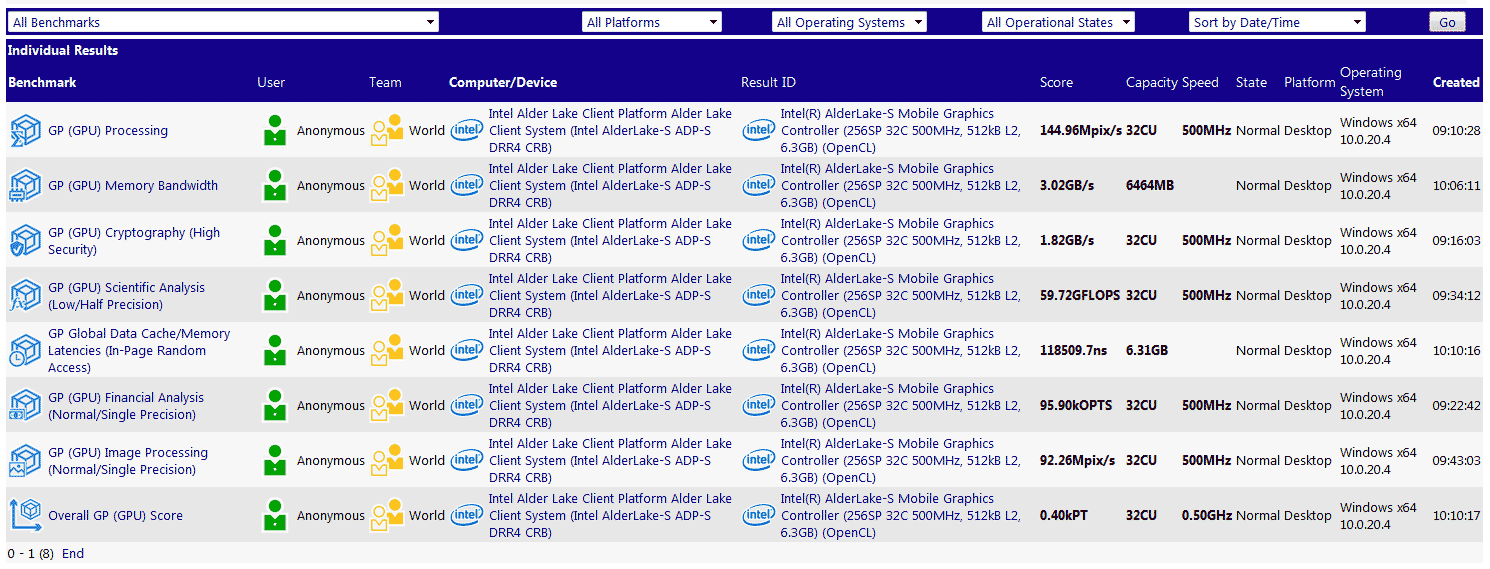1490x569 pixels.
Task: Click the GP (GPU) Financial Analysis icon
Action: coord(25,405)
